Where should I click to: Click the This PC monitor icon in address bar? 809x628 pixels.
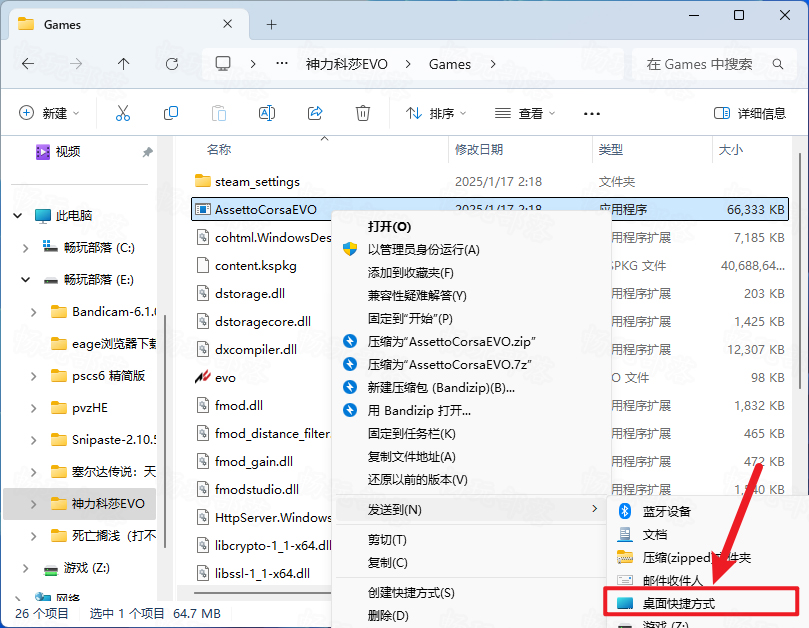(223, 64)
